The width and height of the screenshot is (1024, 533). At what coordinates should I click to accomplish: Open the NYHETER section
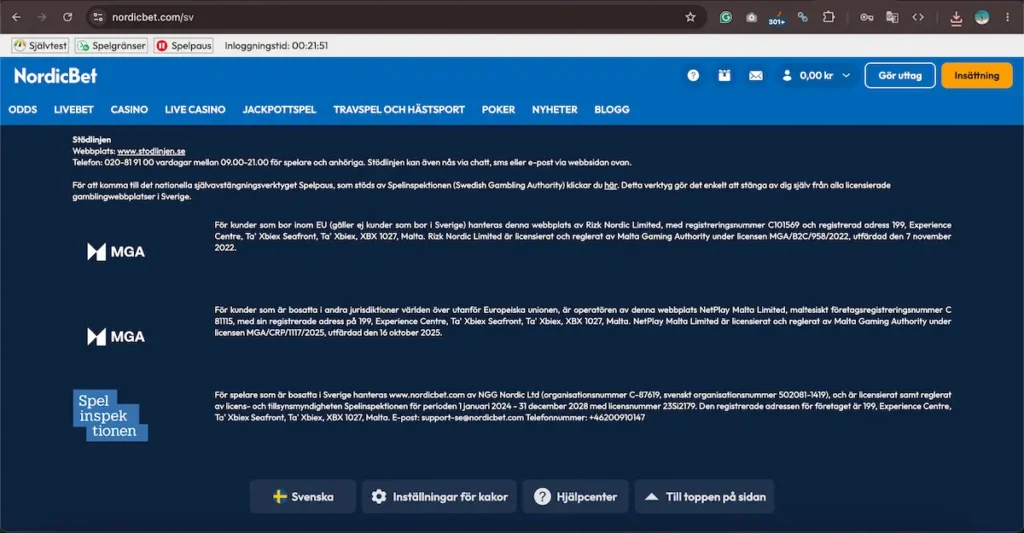pyautogui.click(x=554, y=110)
